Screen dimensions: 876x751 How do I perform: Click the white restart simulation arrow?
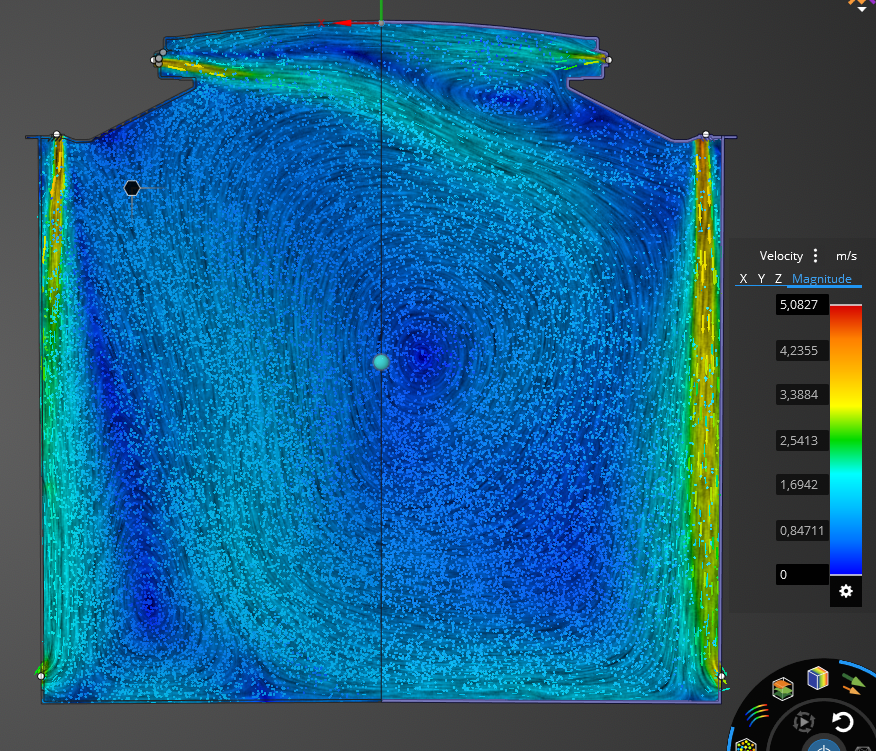tap(842, 722)
